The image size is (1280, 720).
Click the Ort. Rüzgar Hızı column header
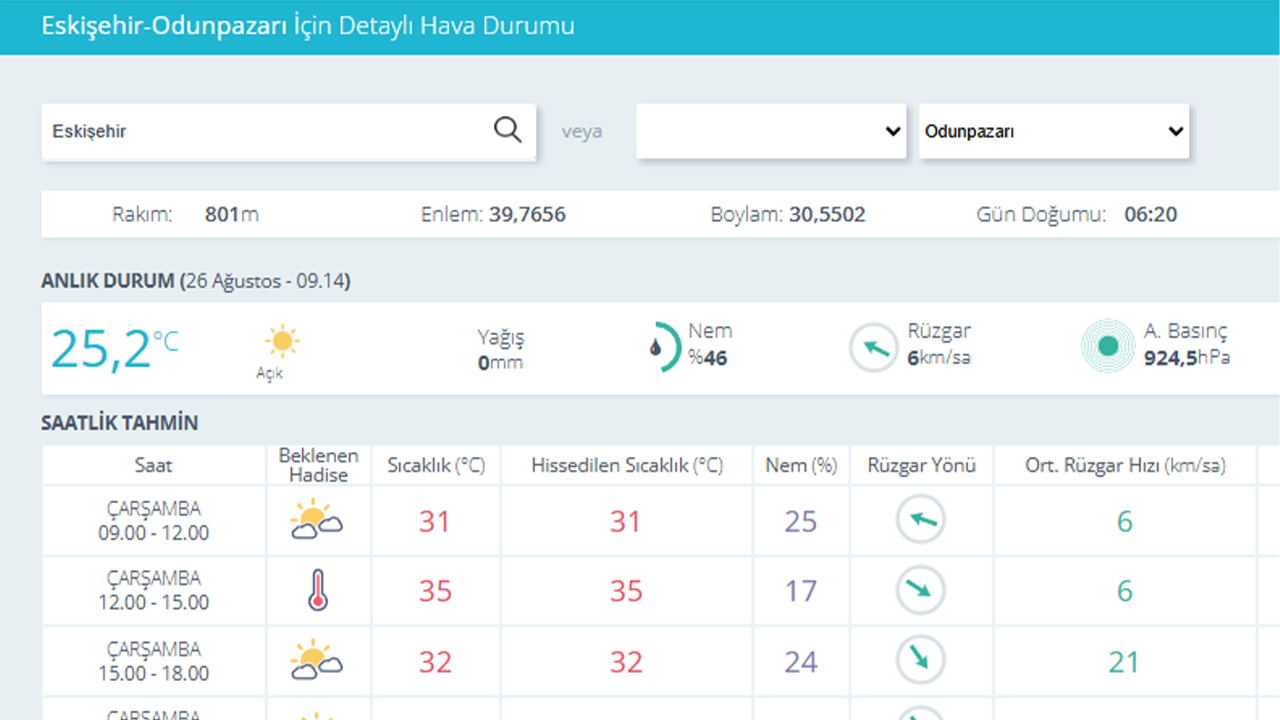point(1125,465)
